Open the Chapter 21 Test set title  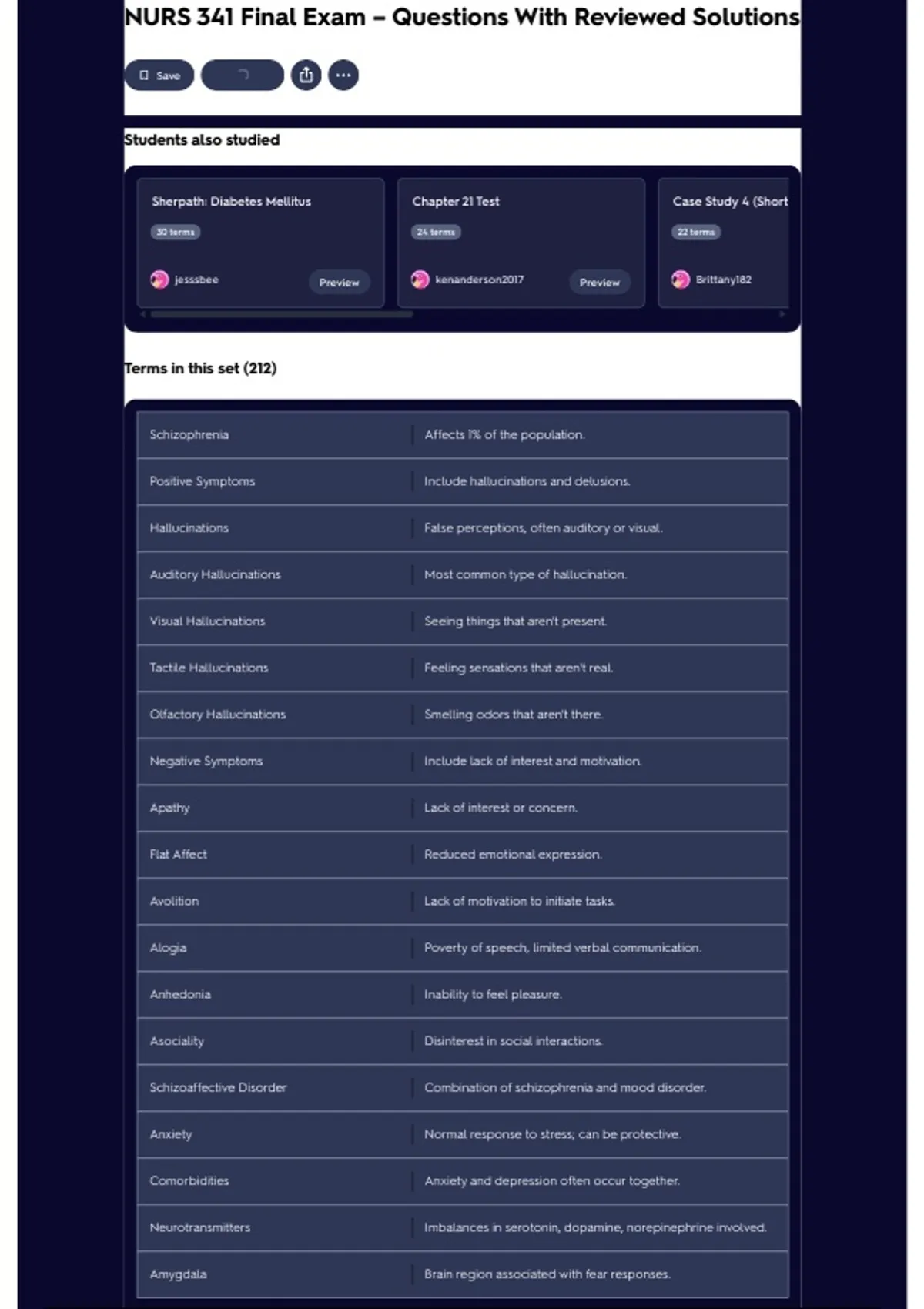pyautogui.click(x=456, y=202)
